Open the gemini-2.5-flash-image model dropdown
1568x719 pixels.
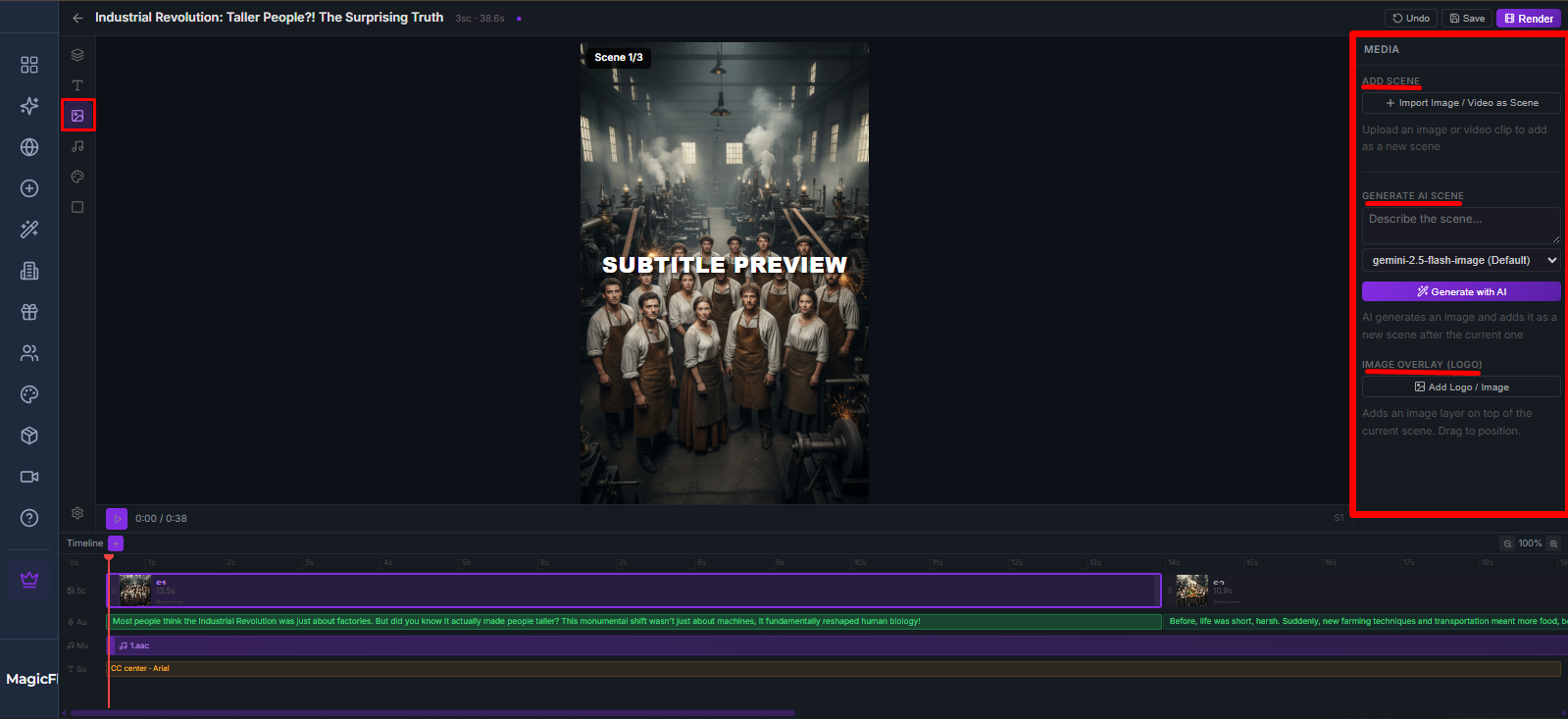pyautogui.click(x=1461, y=260)
